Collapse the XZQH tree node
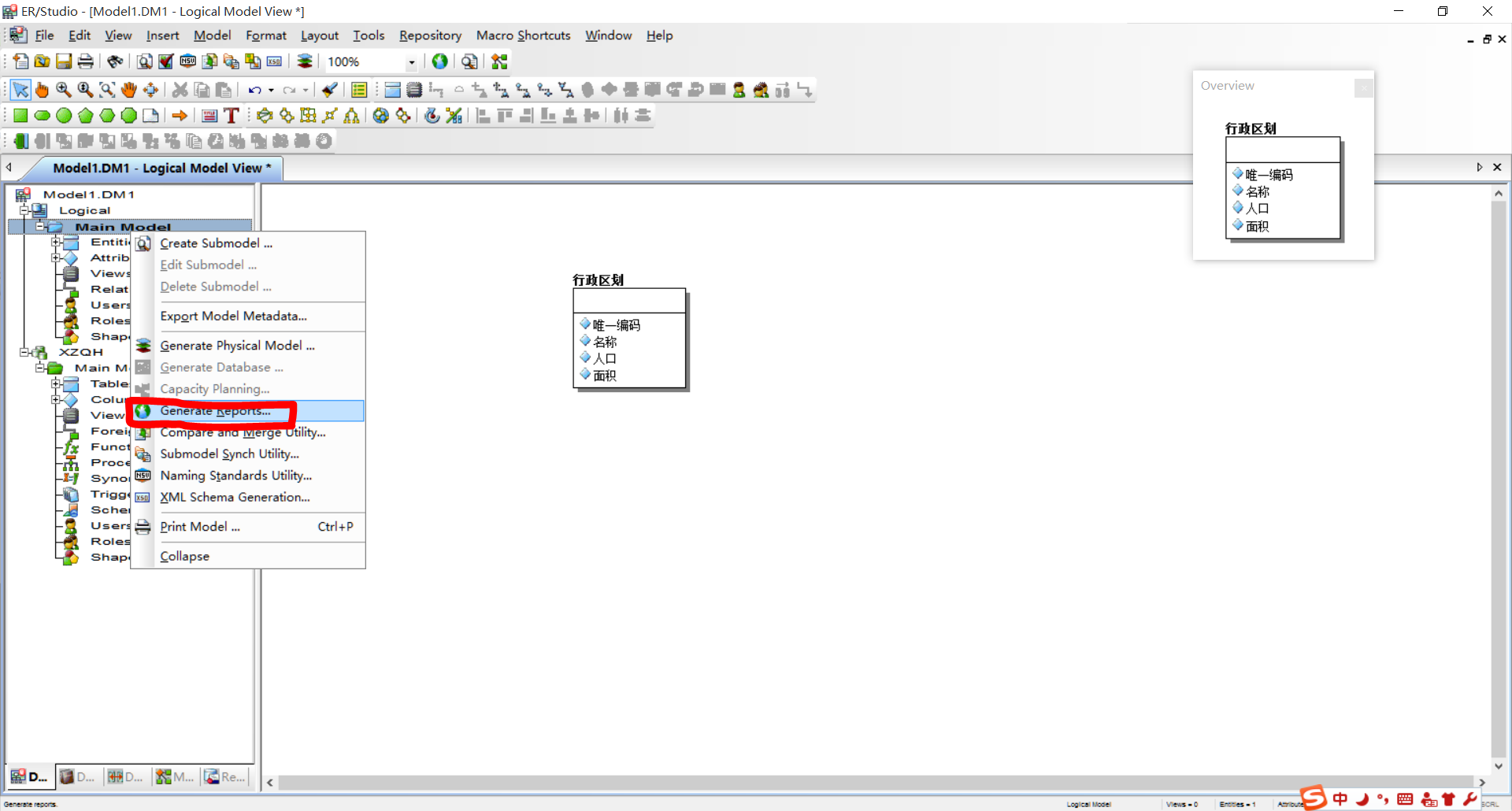 click(24, 352)
